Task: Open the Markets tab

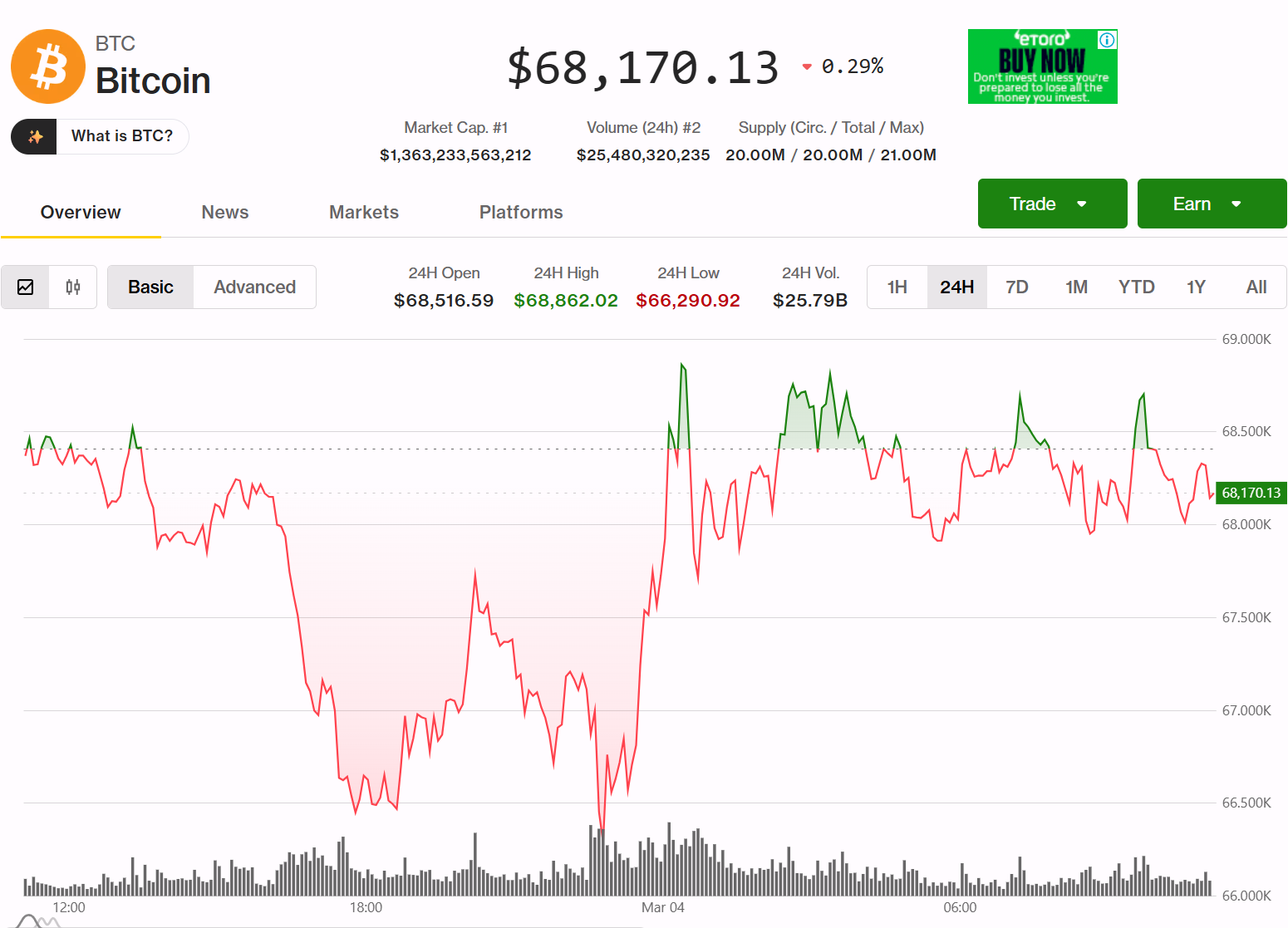Action: click(364, 212)
